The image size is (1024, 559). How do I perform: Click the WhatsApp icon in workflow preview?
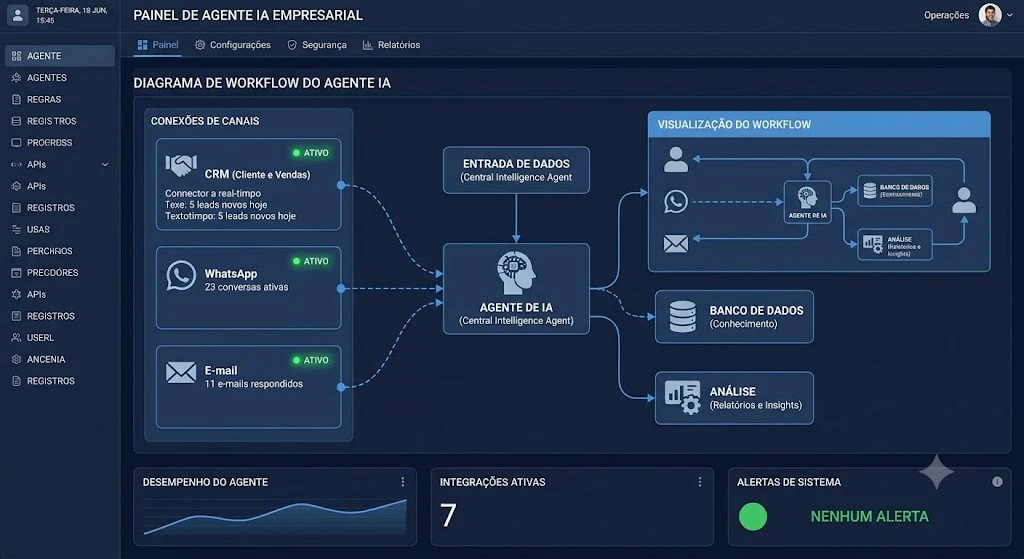[676, 201]
